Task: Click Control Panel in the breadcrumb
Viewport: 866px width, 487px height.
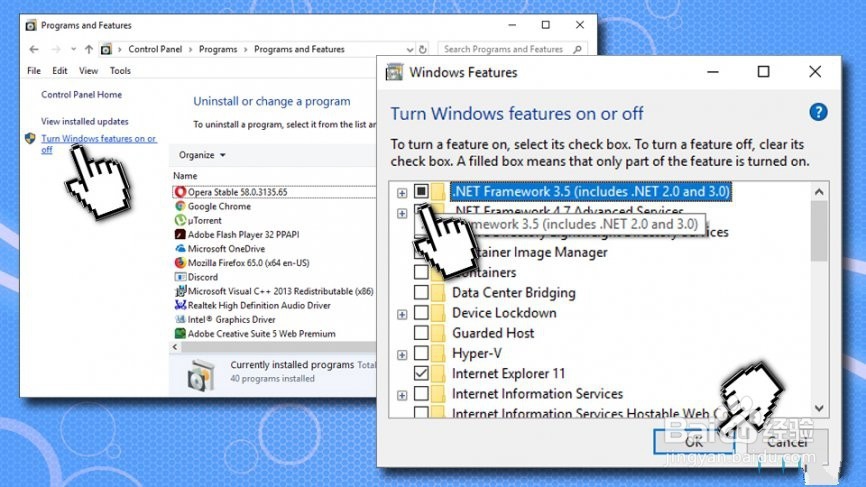Action: point(155,49)
